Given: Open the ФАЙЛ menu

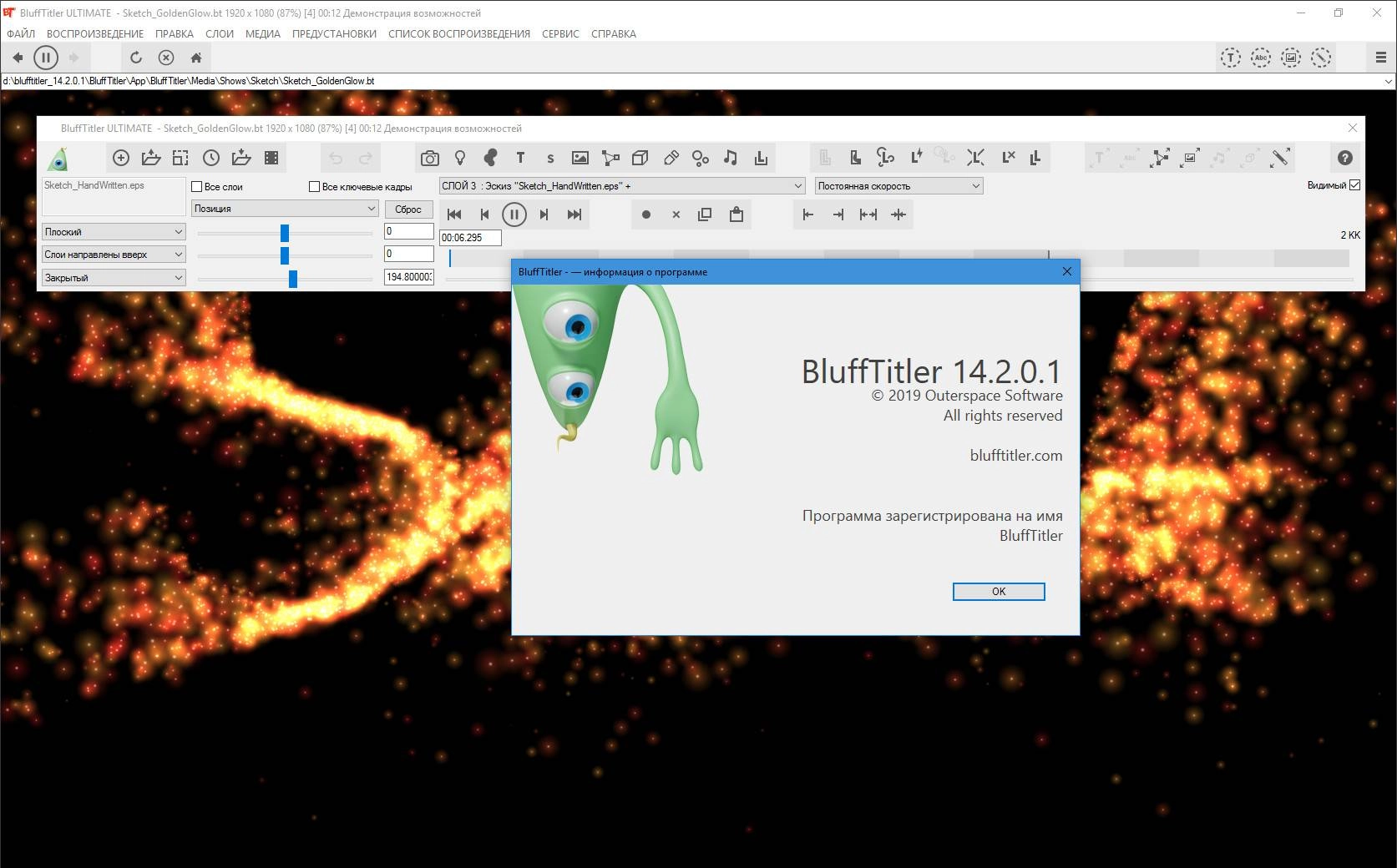Looking at the screenshot, I should 21,34.
